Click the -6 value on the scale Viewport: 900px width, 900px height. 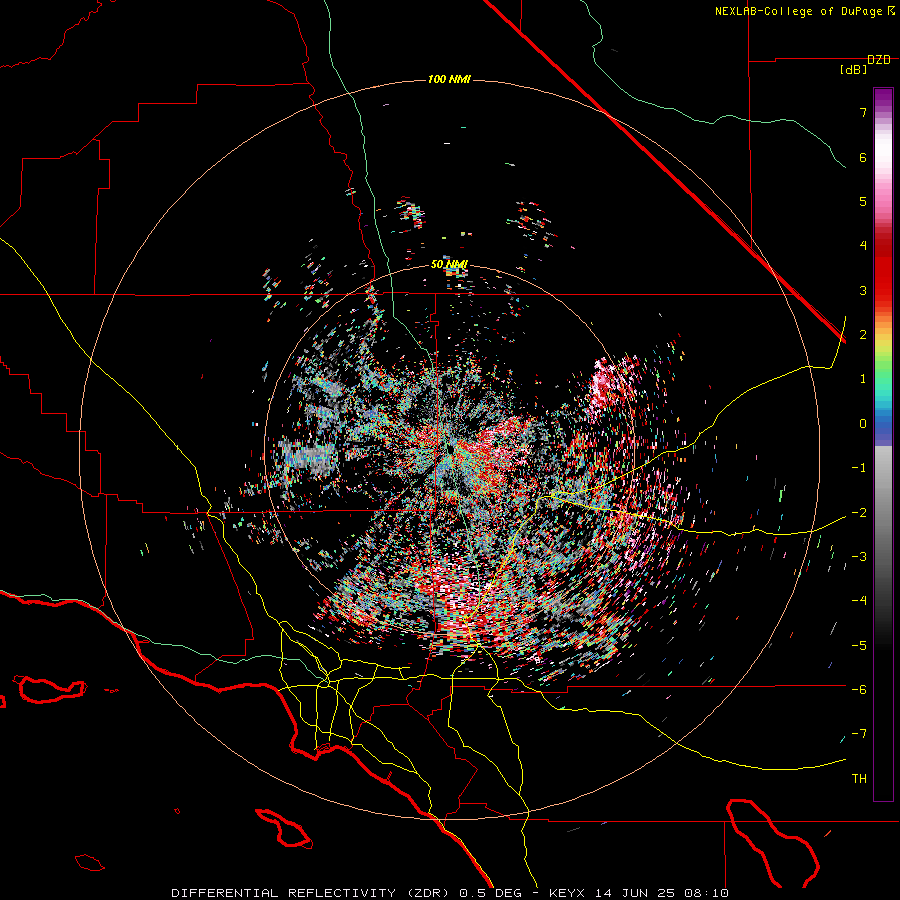pyautogui.click(x=859, y=690)
